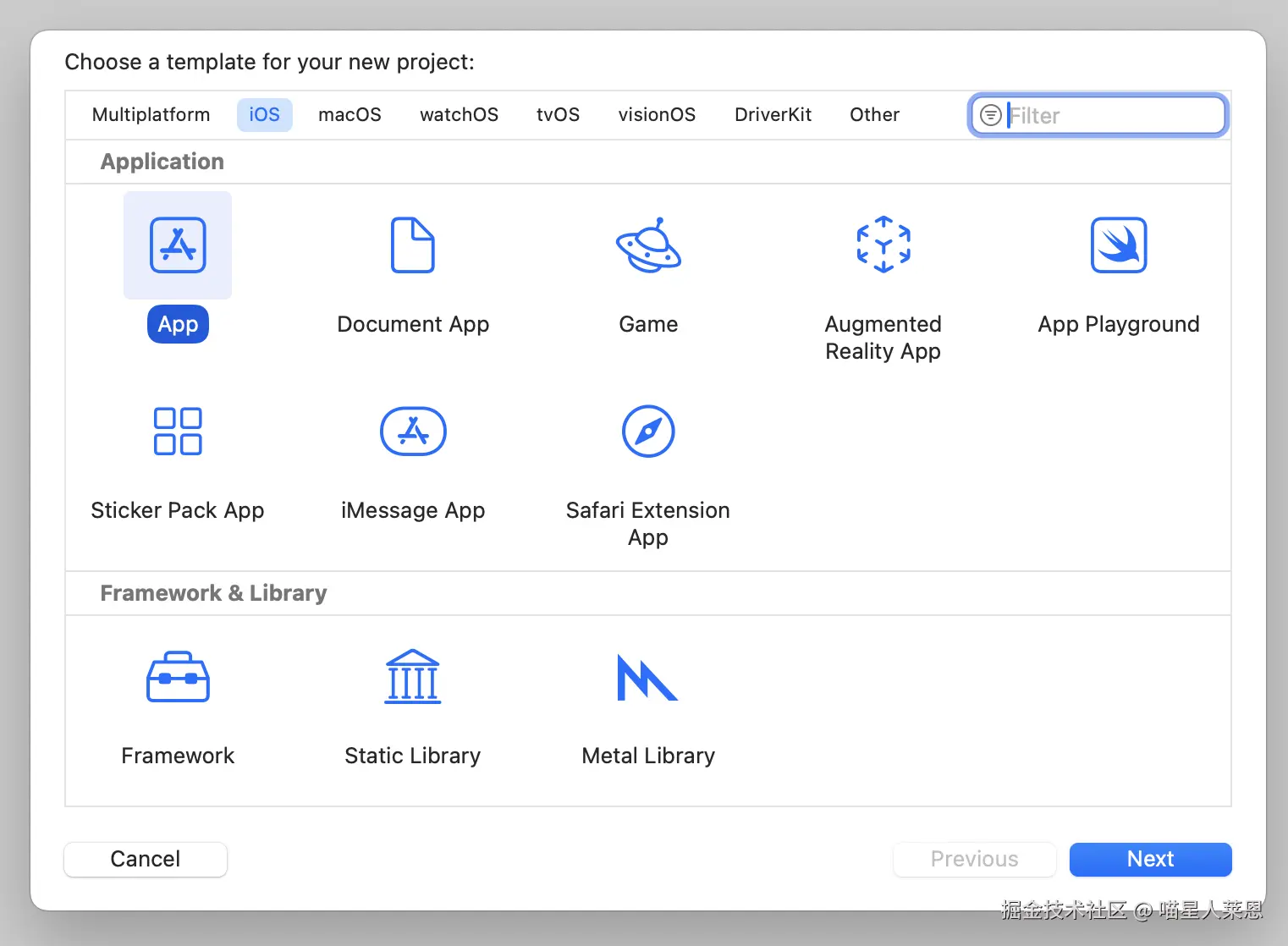Choose the Sticker Pack App grid icon

(178, 432)
